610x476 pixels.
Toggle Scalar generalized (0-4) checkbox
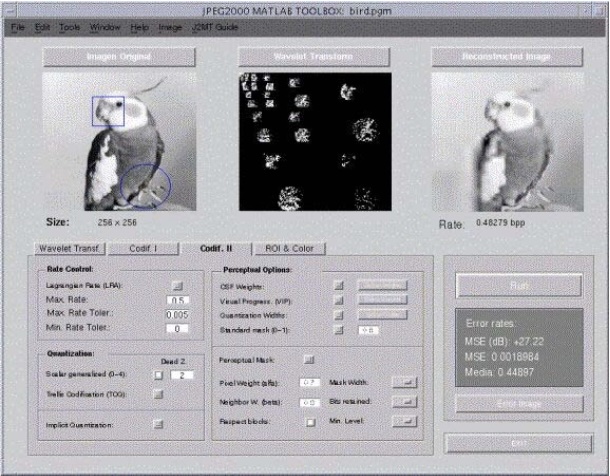coord(158,375)
